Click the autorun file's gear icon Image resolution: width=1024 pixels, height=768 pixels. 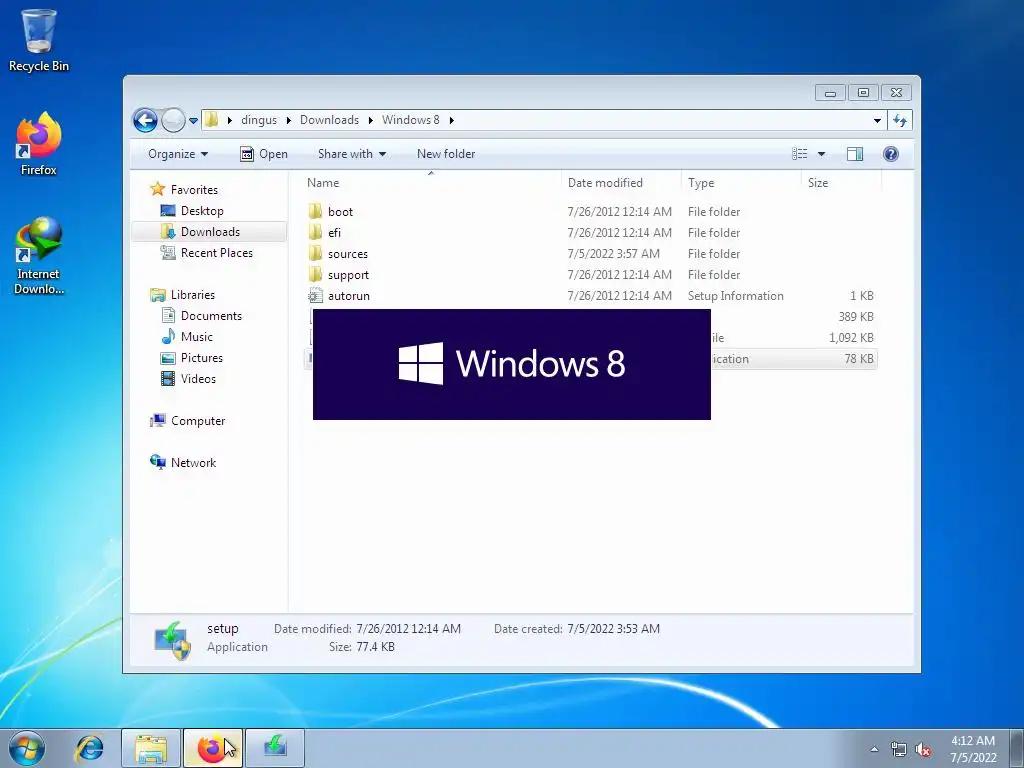click(315, 295)
